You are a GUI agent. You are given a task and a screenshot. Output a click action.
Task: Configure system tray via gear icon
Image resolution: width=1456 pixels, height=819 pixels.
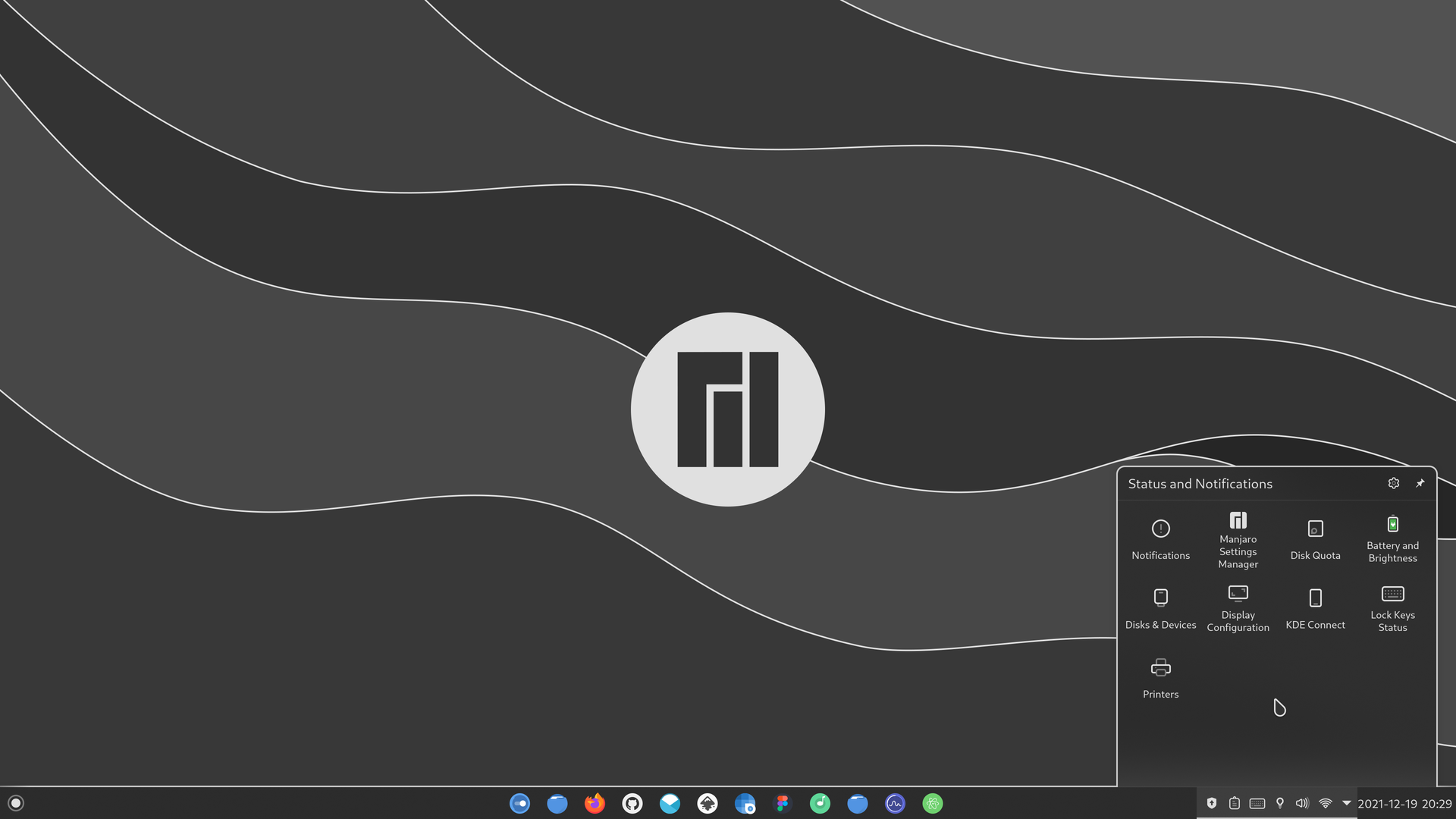(1393, 483)
